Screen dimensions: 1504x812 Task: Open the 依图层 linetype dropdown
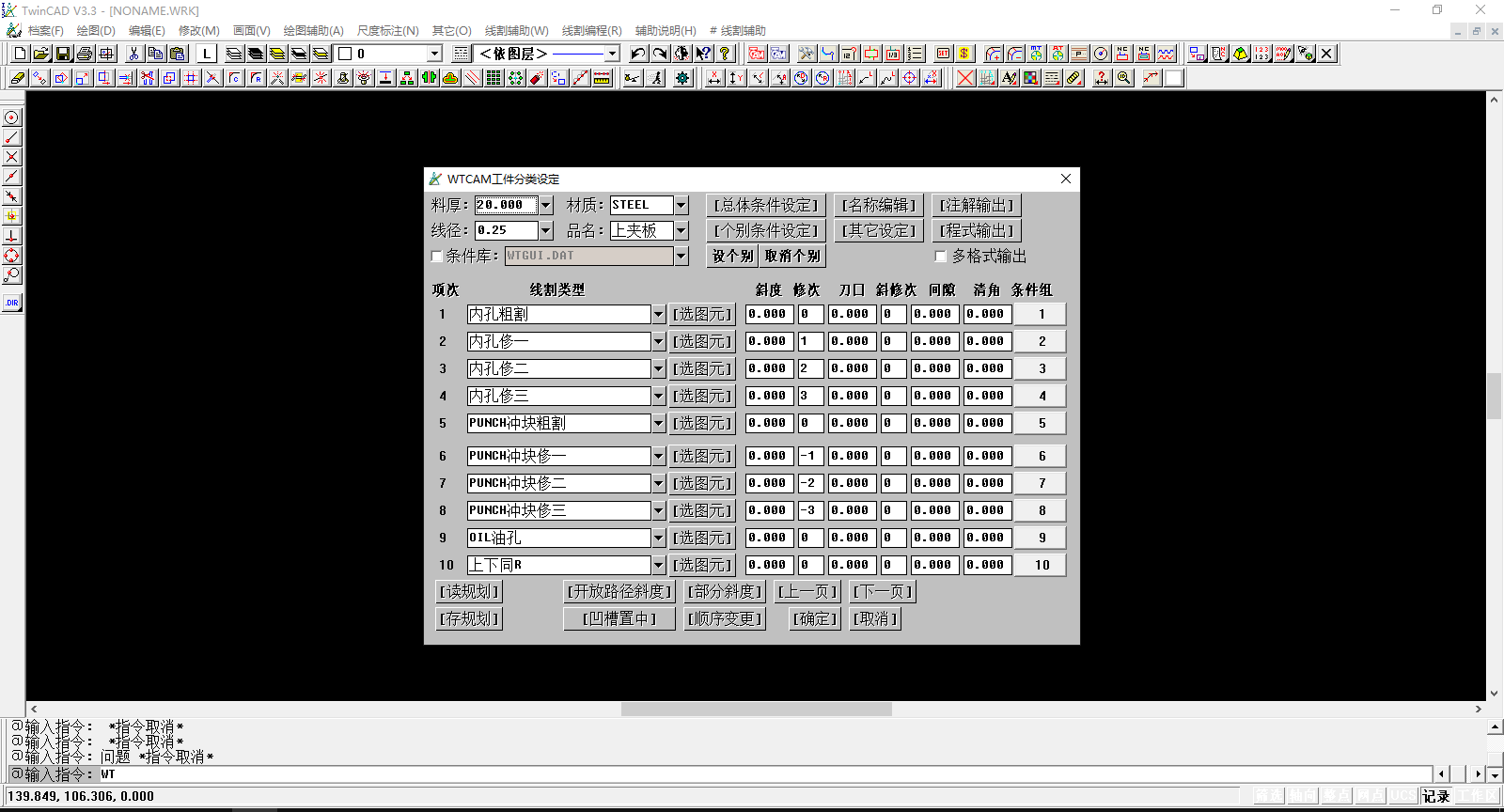click(612, 54)
